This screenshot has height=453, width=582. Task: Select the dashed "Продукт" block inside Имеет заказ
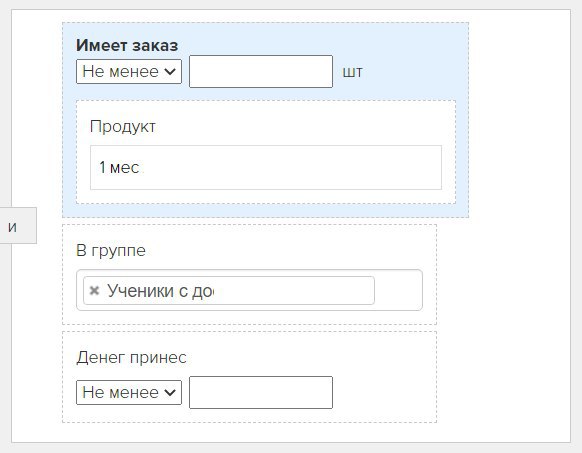click(266, 152)
